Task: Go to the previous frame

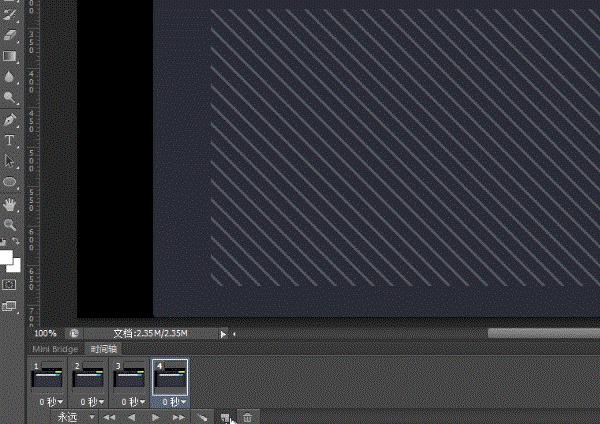Action: 131,417
